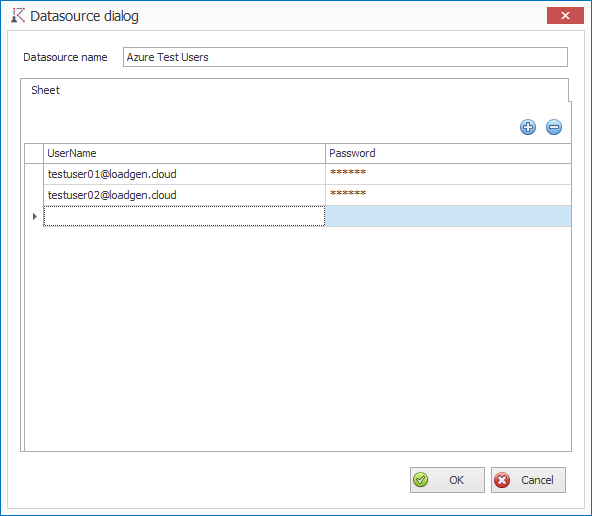Viewport: 592px width, 516px height.
Task: Select the row header of testuser02 row
Action: click(34, 195)
